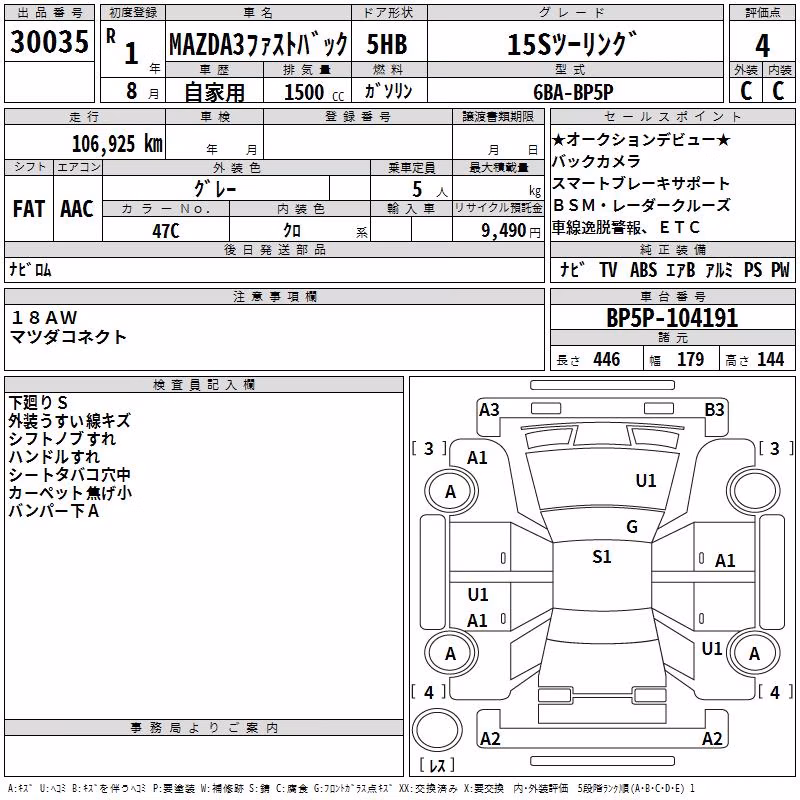Select the later-shipped part ナビロム
This screenshot has width=800, height=800.
click(x=31, y=269)
